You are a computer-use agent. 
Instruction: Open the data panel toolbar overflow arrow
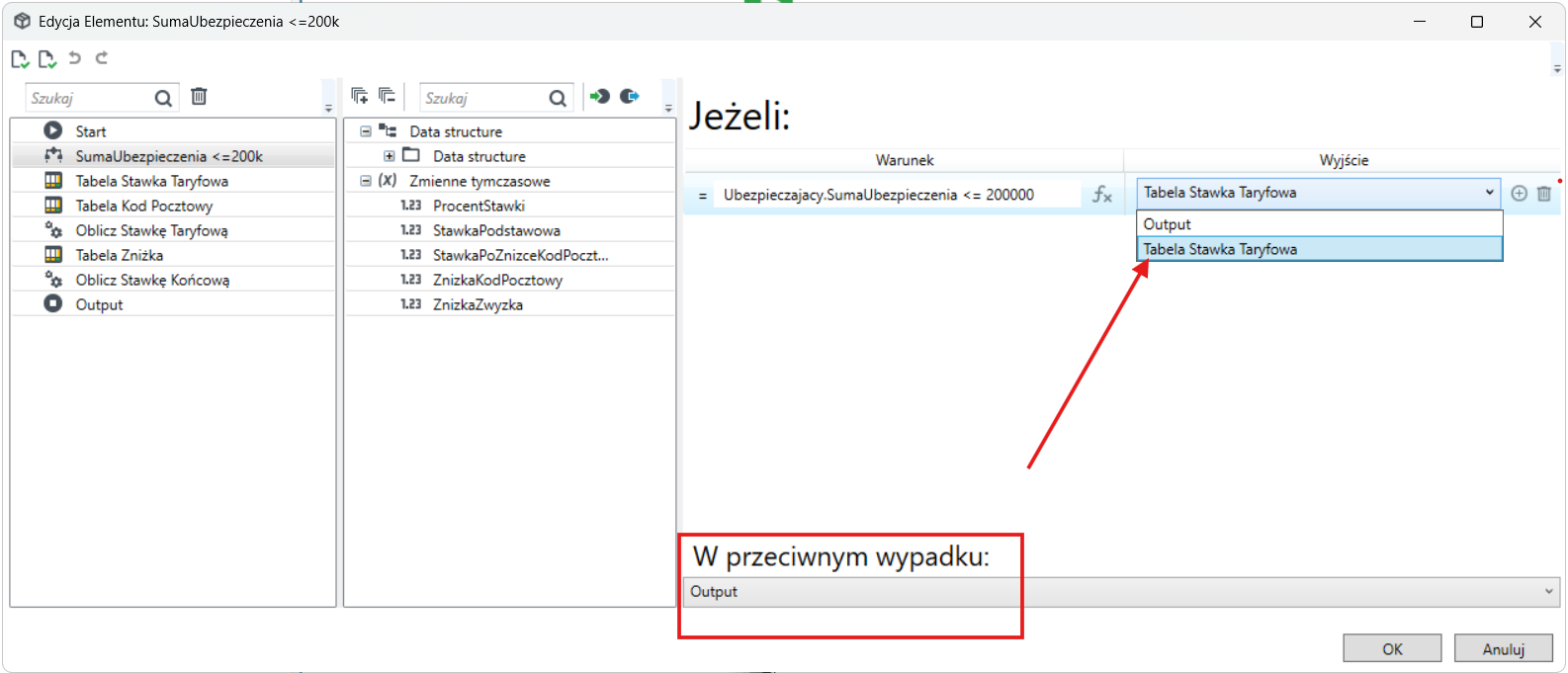pyautogui.click(x=668, y=108)
